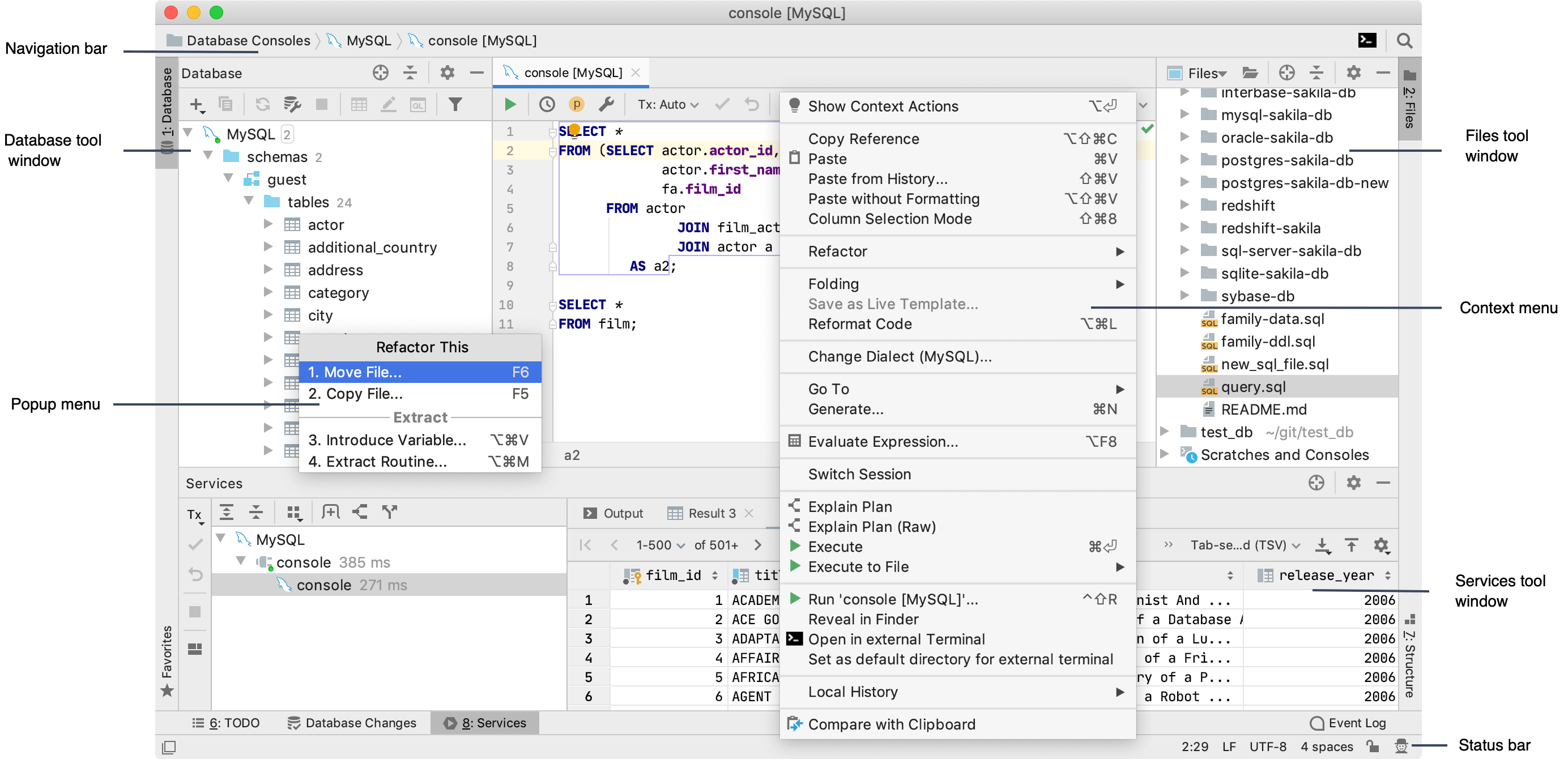Collapse the tables folder node
Image resolution: width=1568 pixels, height=759 pixels.
[x=249, y=202]
